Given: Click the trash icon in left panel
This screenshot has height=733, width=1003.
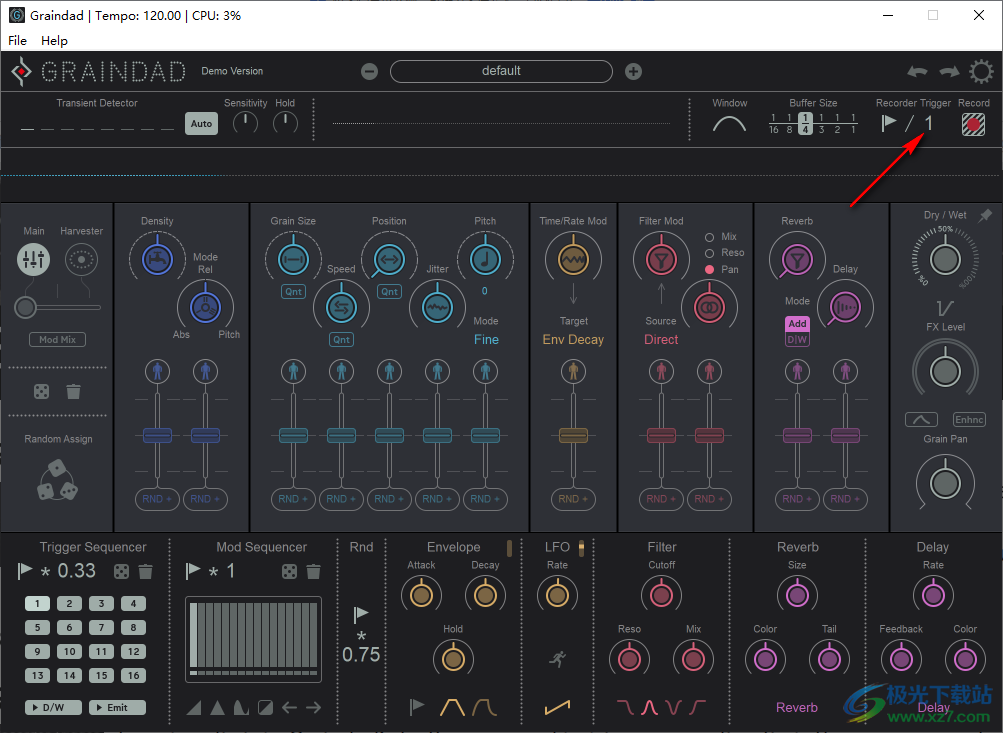Looking at the screenshot, I should [74, 391].
